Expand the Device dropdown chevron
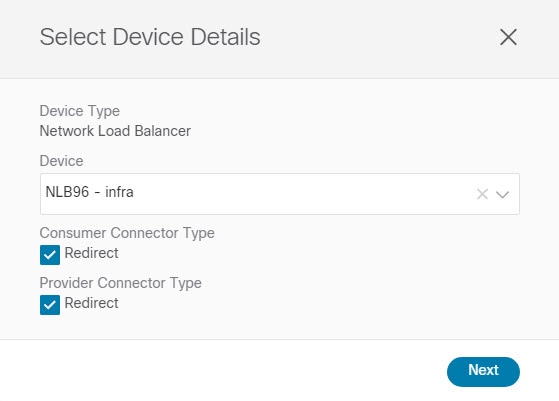 [x=502, y=194]
